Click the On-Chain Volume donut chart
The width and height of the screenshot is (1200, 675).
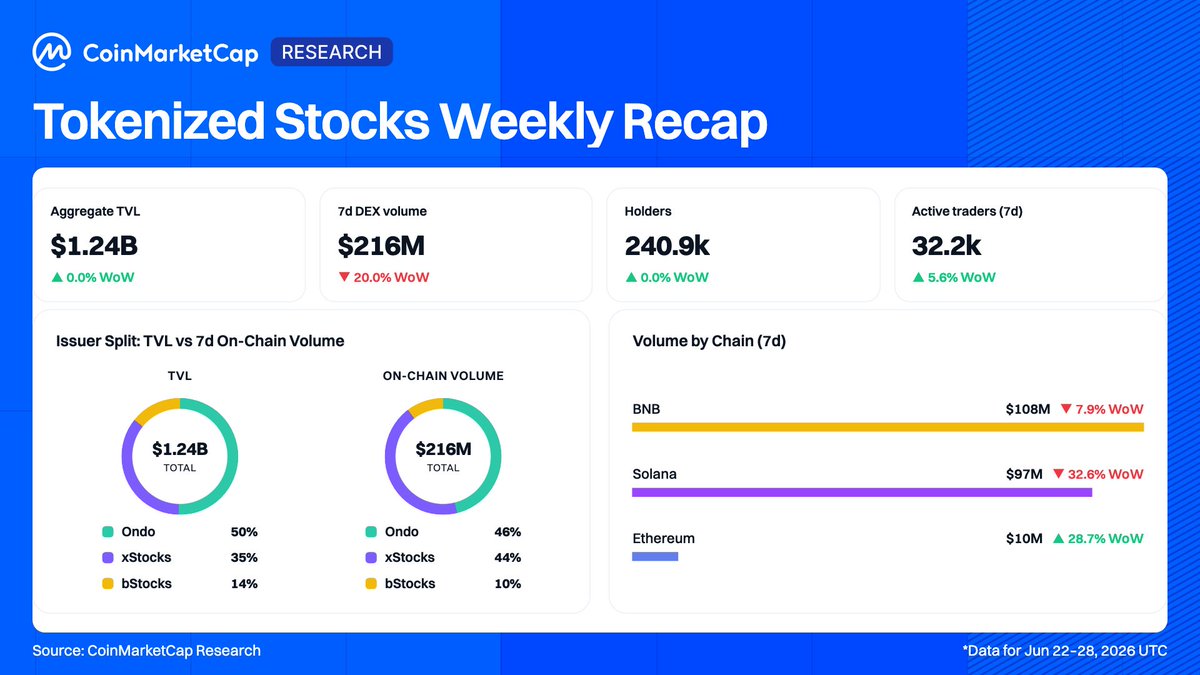point(443,456)
